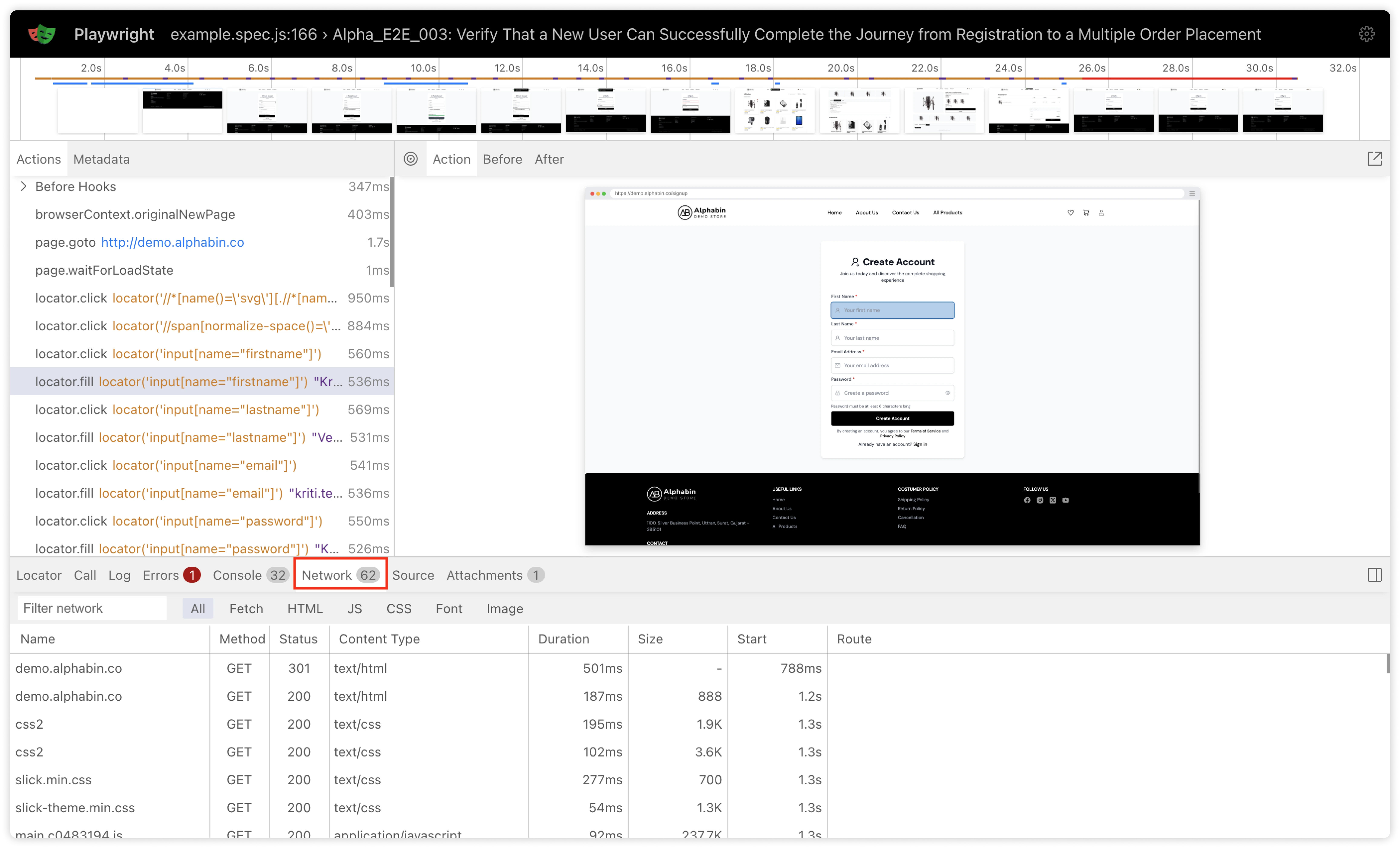
Task: Expand the Before Hooks action
Action: pos(23,186)
